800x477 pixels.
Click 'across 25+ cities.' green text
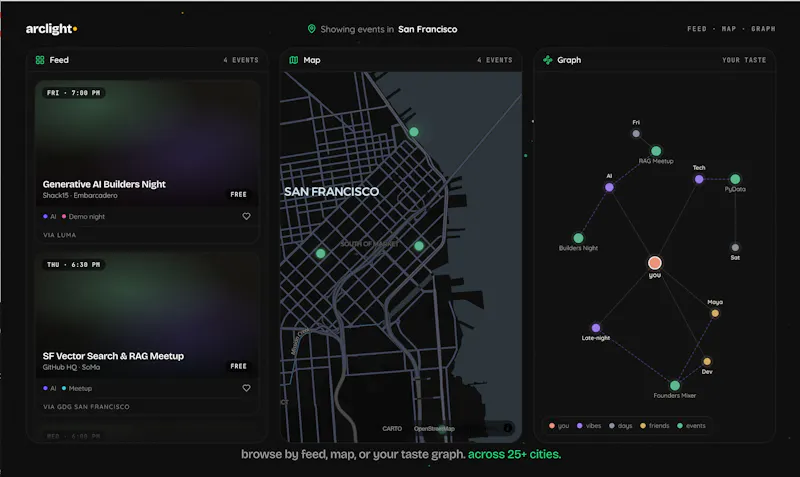(x=514, y=454)
